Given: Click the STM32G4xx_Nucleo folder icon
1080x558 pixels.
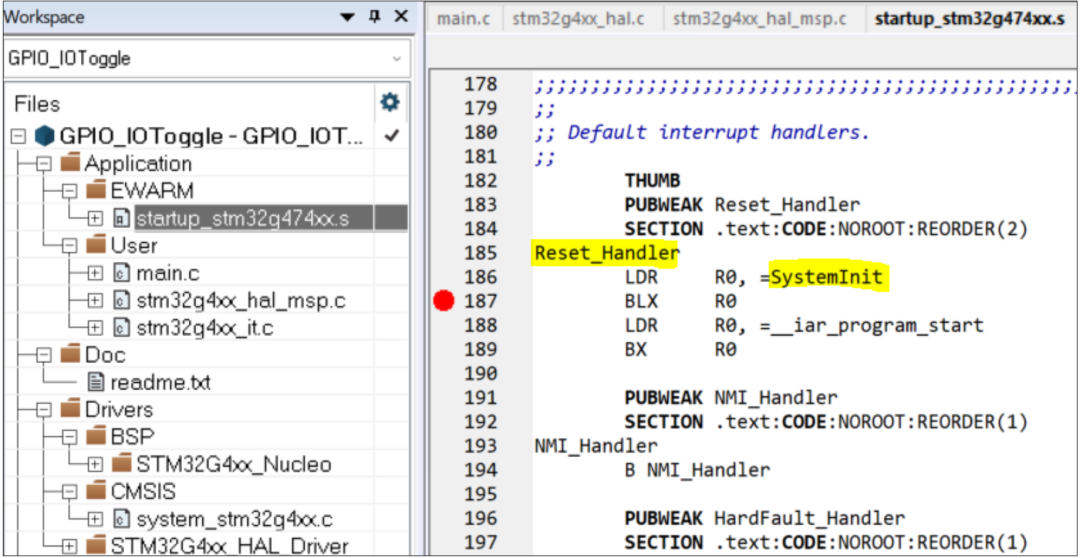Looking at the screenshot, I should (x=121, y=465).
